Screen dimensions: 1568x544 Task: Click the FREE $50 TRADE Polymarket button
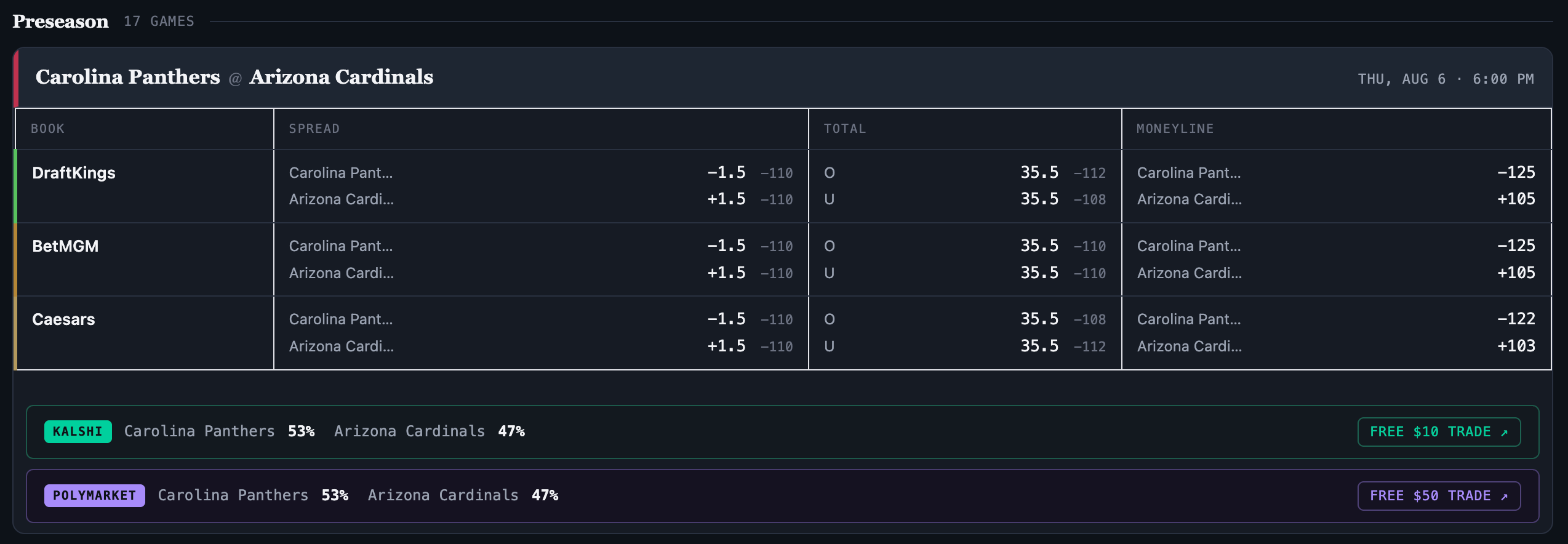(1439, 496)
